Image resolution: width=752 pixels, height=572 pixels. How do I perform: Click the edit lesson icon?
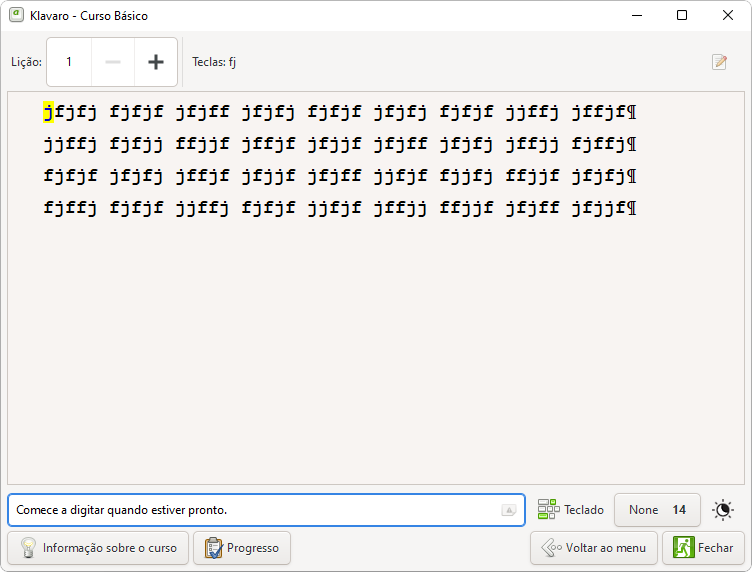tap(719, 62)
